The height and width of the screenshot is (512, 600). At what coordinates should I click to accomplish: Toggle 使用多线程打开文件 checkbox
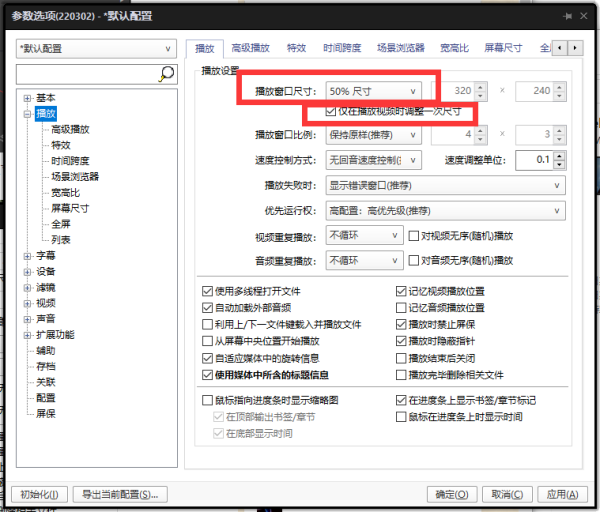pos(207,291)
